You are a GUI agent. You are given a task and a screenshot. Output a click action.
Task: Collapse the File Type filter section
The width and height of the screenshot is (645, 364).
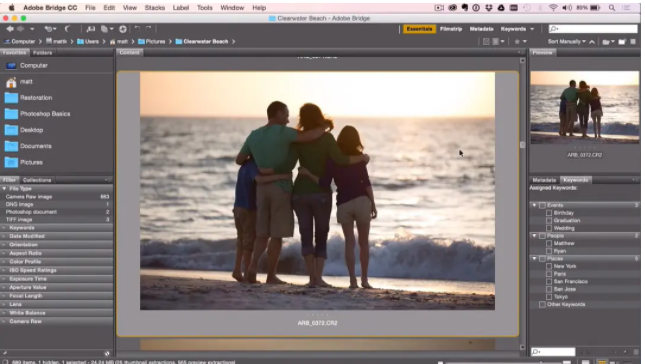tap(4, 188)
